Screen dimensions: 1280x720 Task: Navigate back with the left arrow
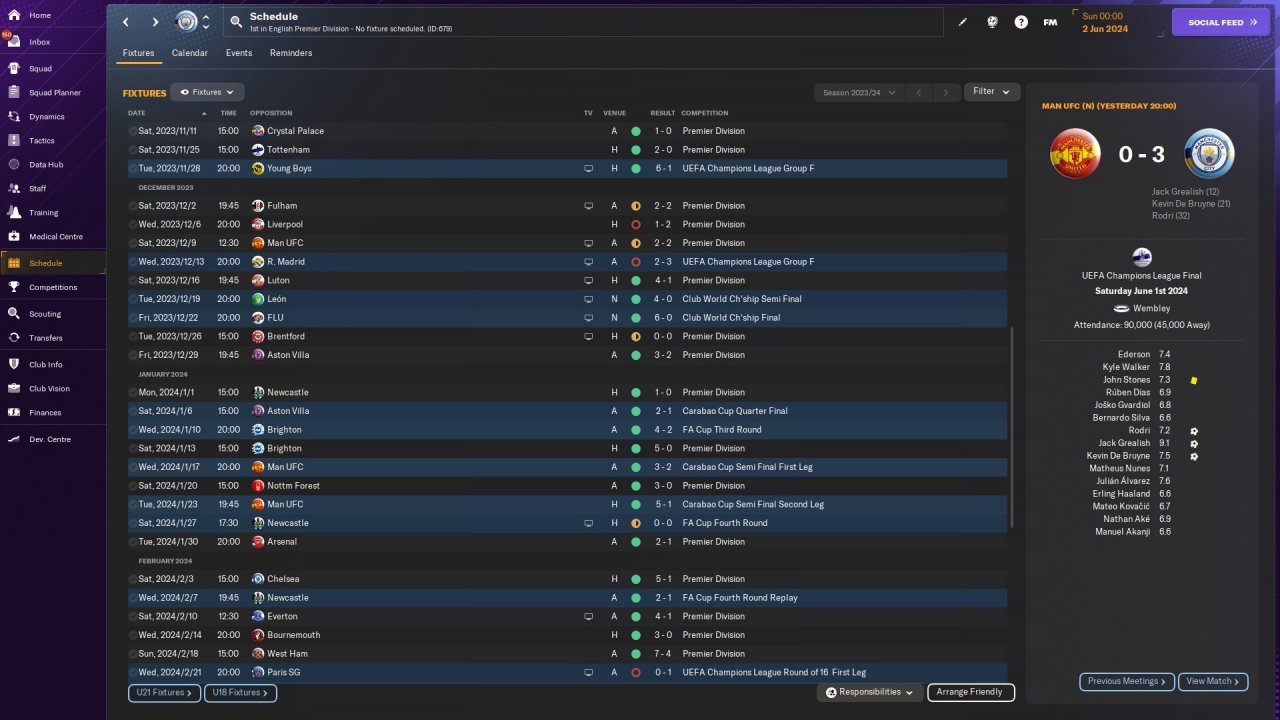(x=125, y=22)
